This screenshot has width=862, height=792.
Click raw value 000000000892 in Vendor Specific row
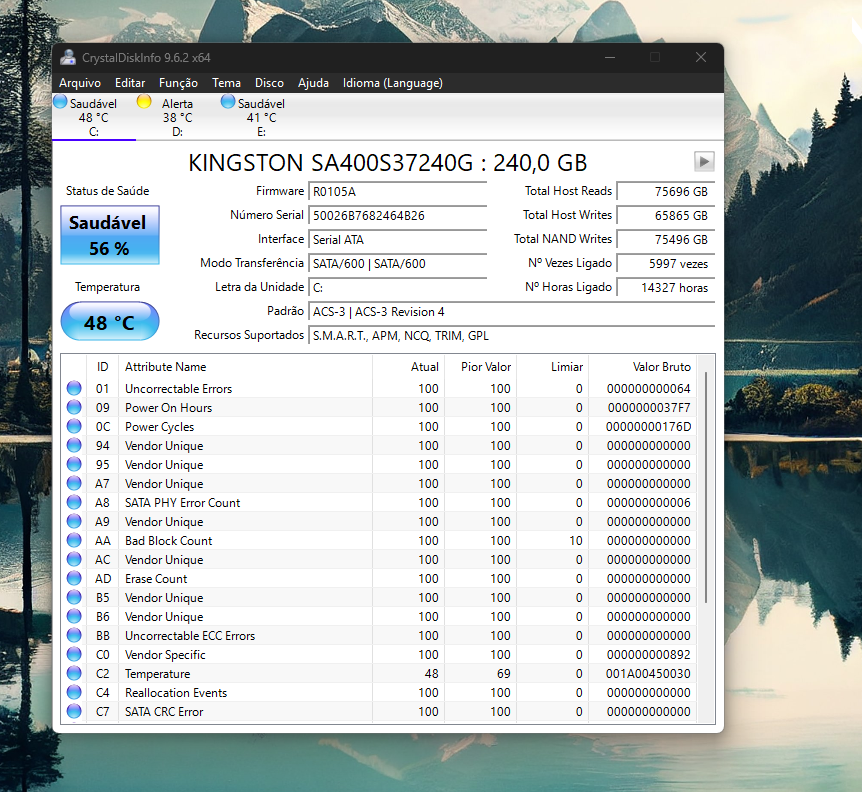coord(649,655)
